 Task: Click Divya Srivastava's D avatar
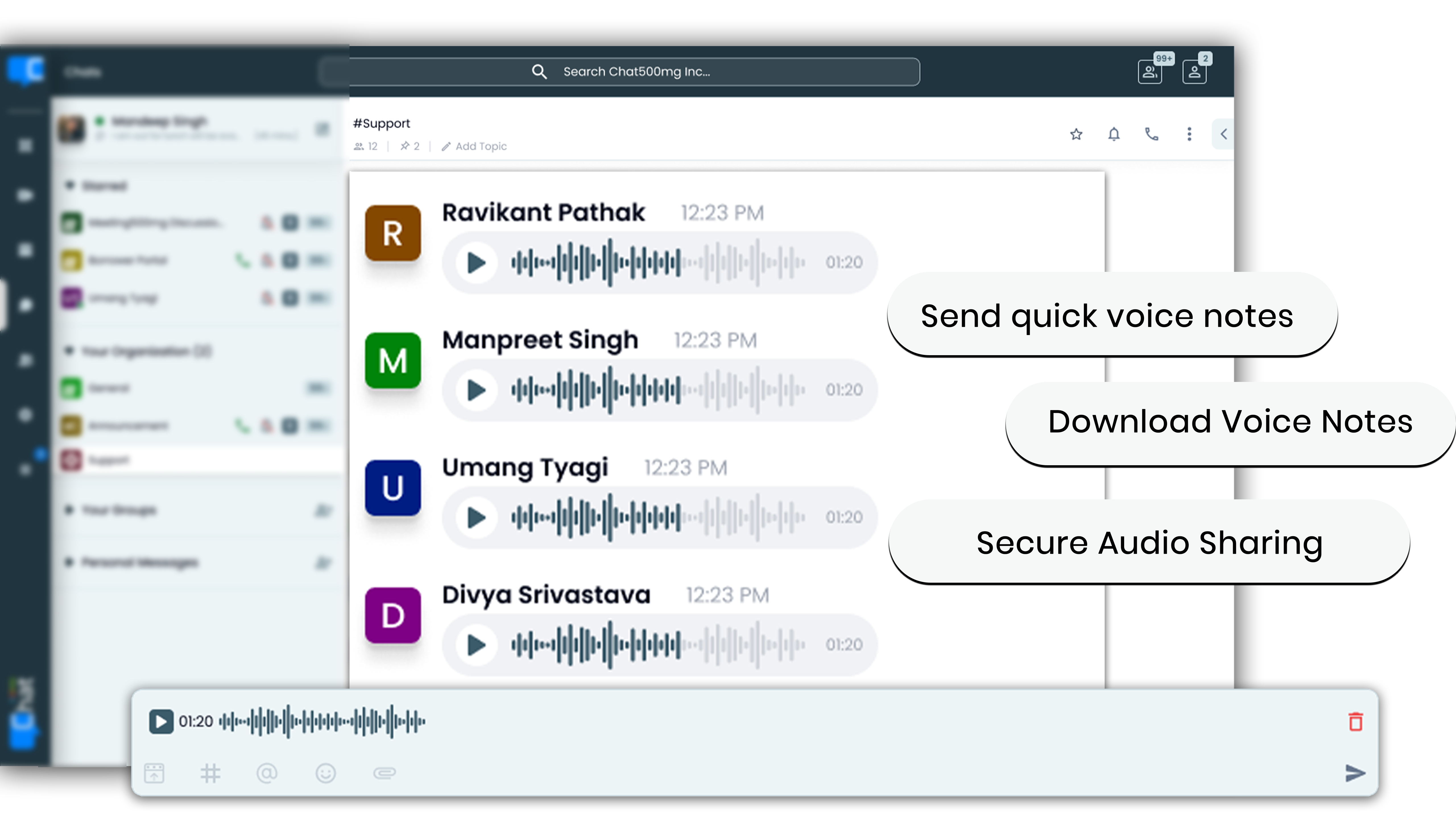[393, 615]
